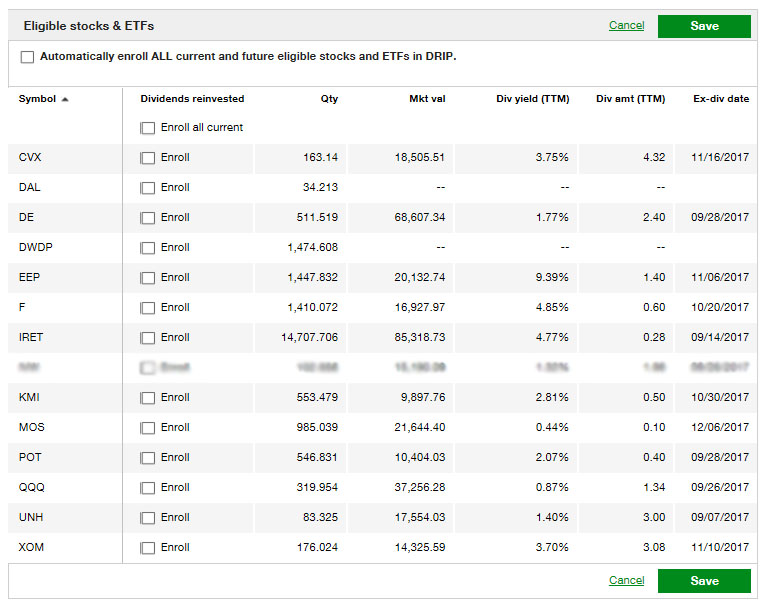Select the MOS symbol

point(32,427)
